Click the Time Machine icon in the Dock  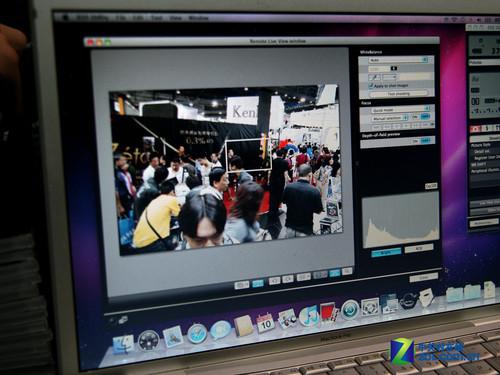(x=350, y=309)
